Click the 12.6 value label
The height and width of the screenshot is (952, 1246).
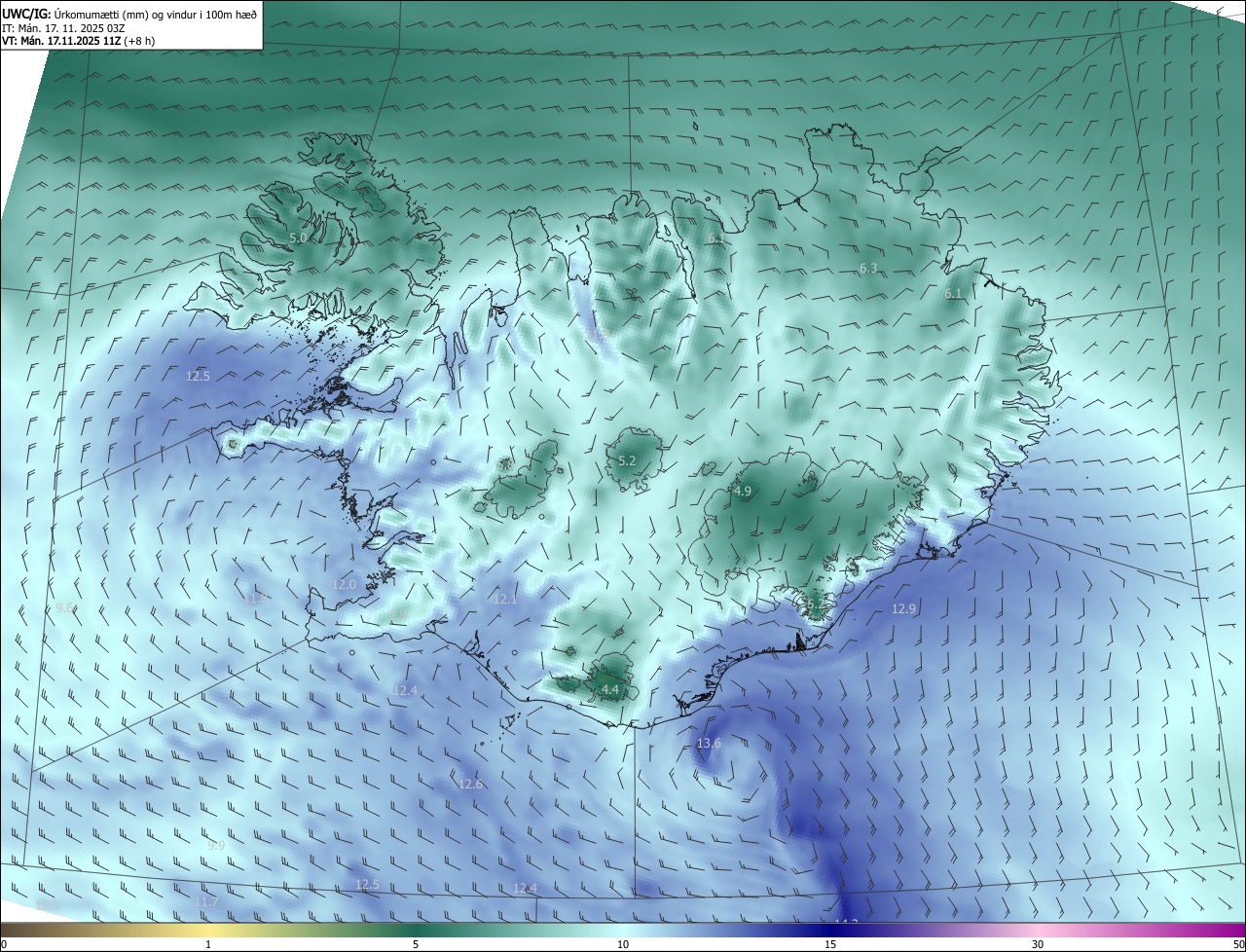[x=470, y=785]
